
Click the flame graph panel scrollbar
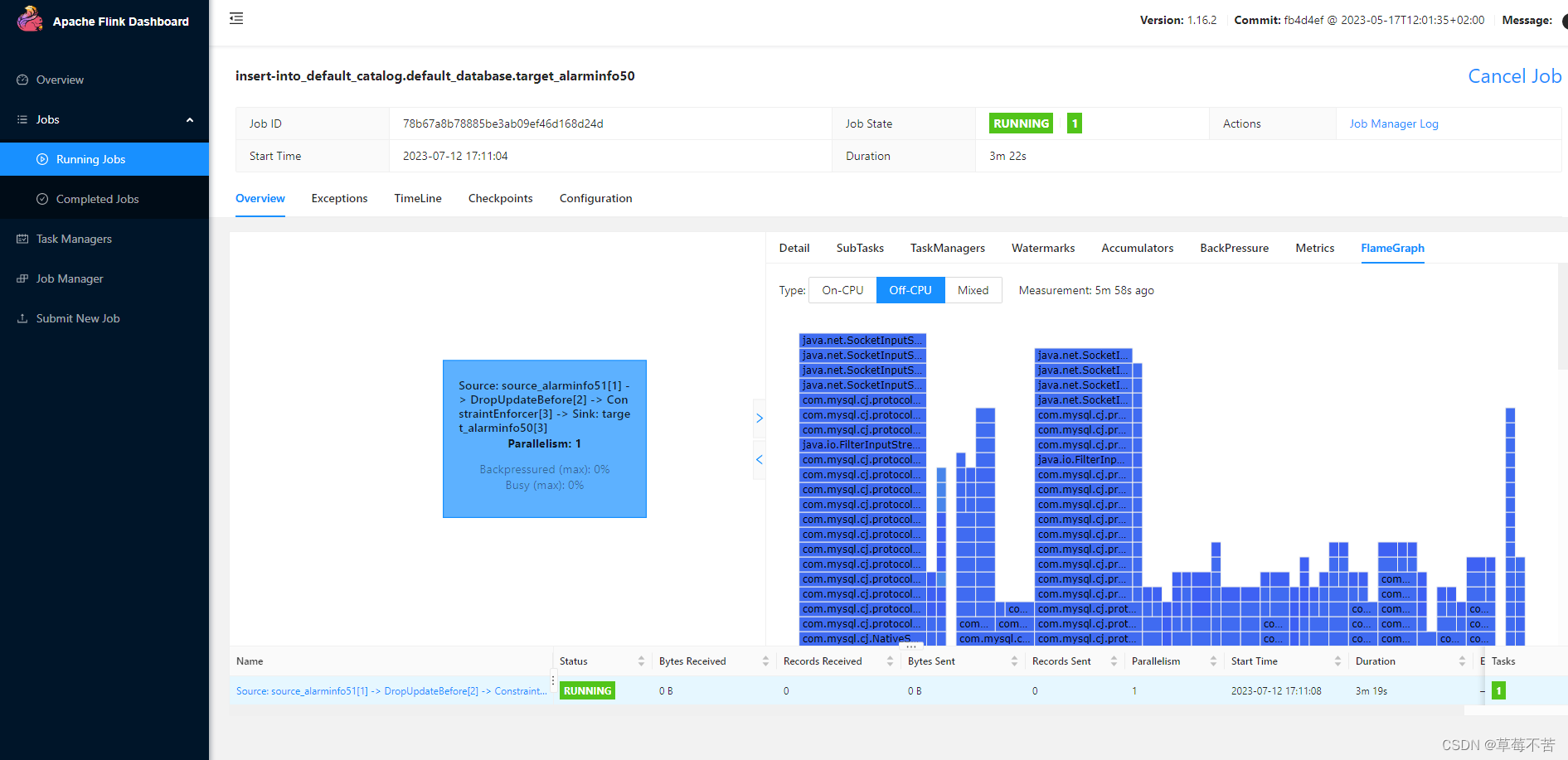tap(1563, 315)
